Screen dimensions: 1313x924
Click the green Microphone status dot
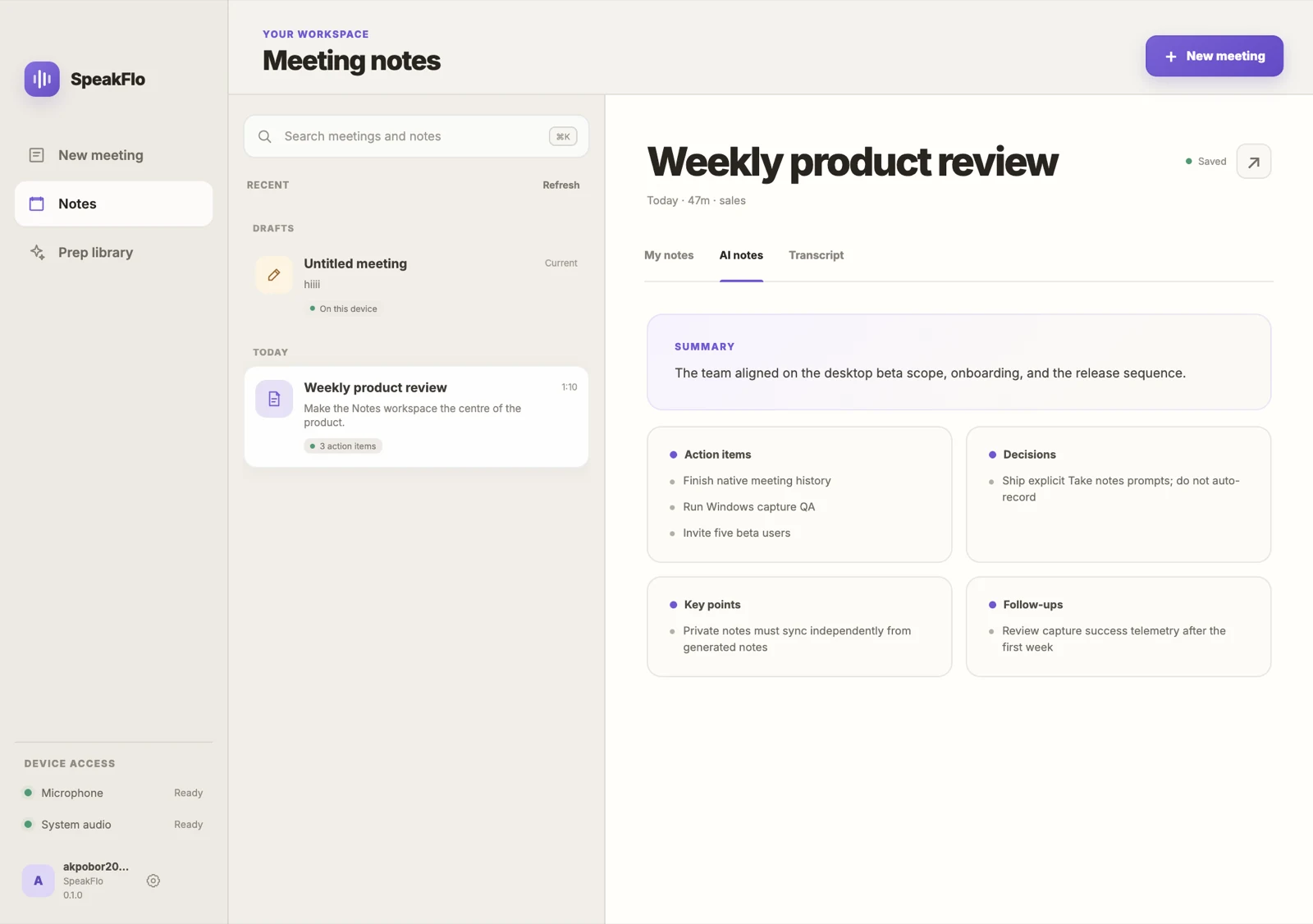28,793
